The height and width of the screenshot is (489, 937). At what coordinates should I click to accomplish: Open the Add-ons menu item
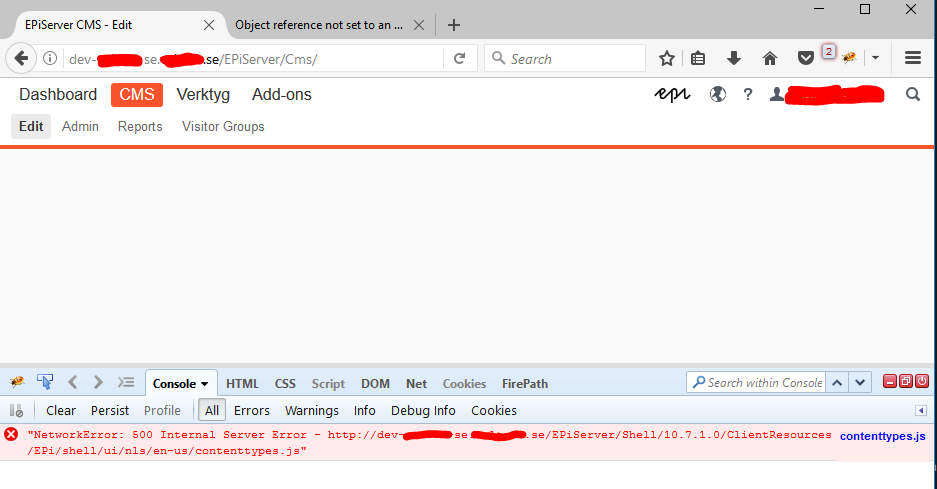281,94
